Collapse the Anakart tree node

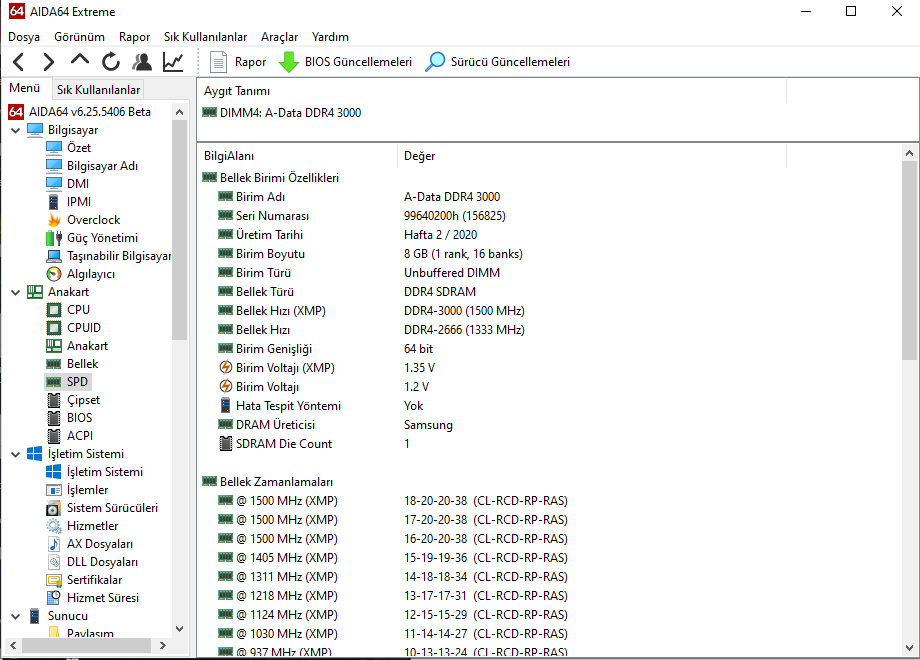tap(16, 292)
